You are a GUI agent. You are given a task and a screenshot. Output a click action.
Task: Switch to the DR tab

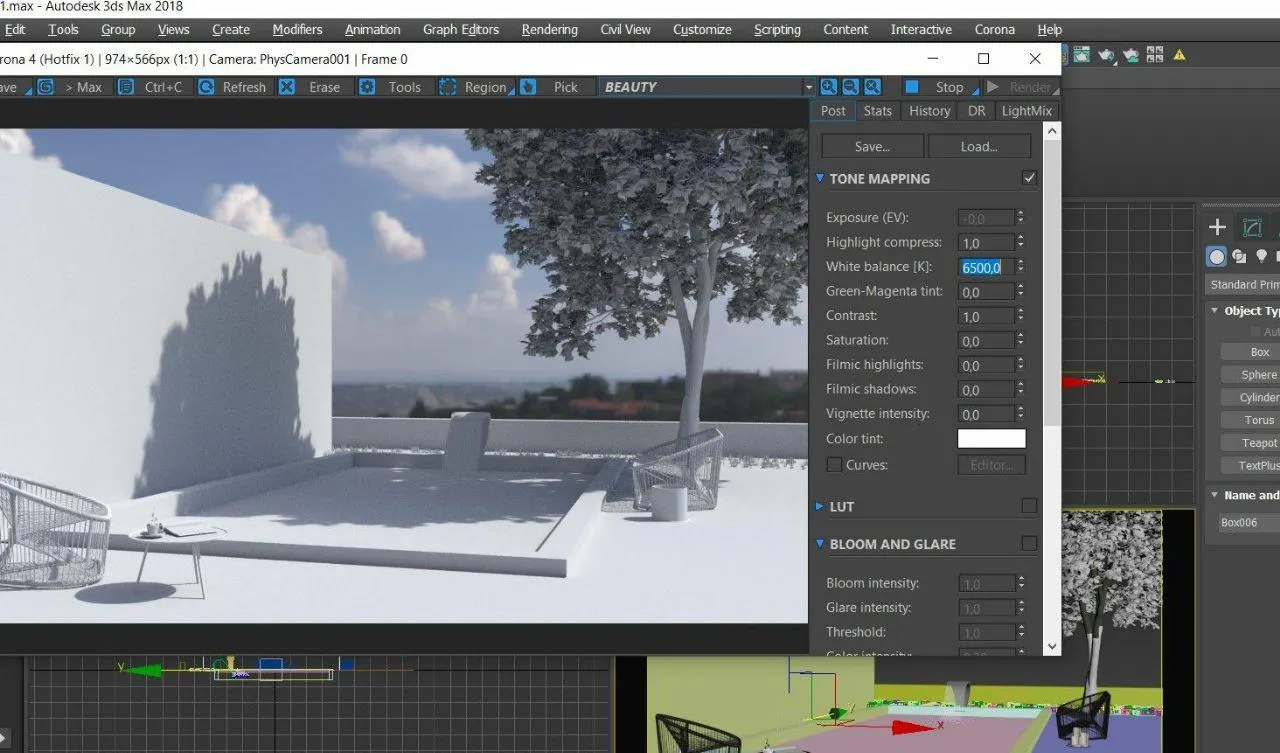point(976,111)
